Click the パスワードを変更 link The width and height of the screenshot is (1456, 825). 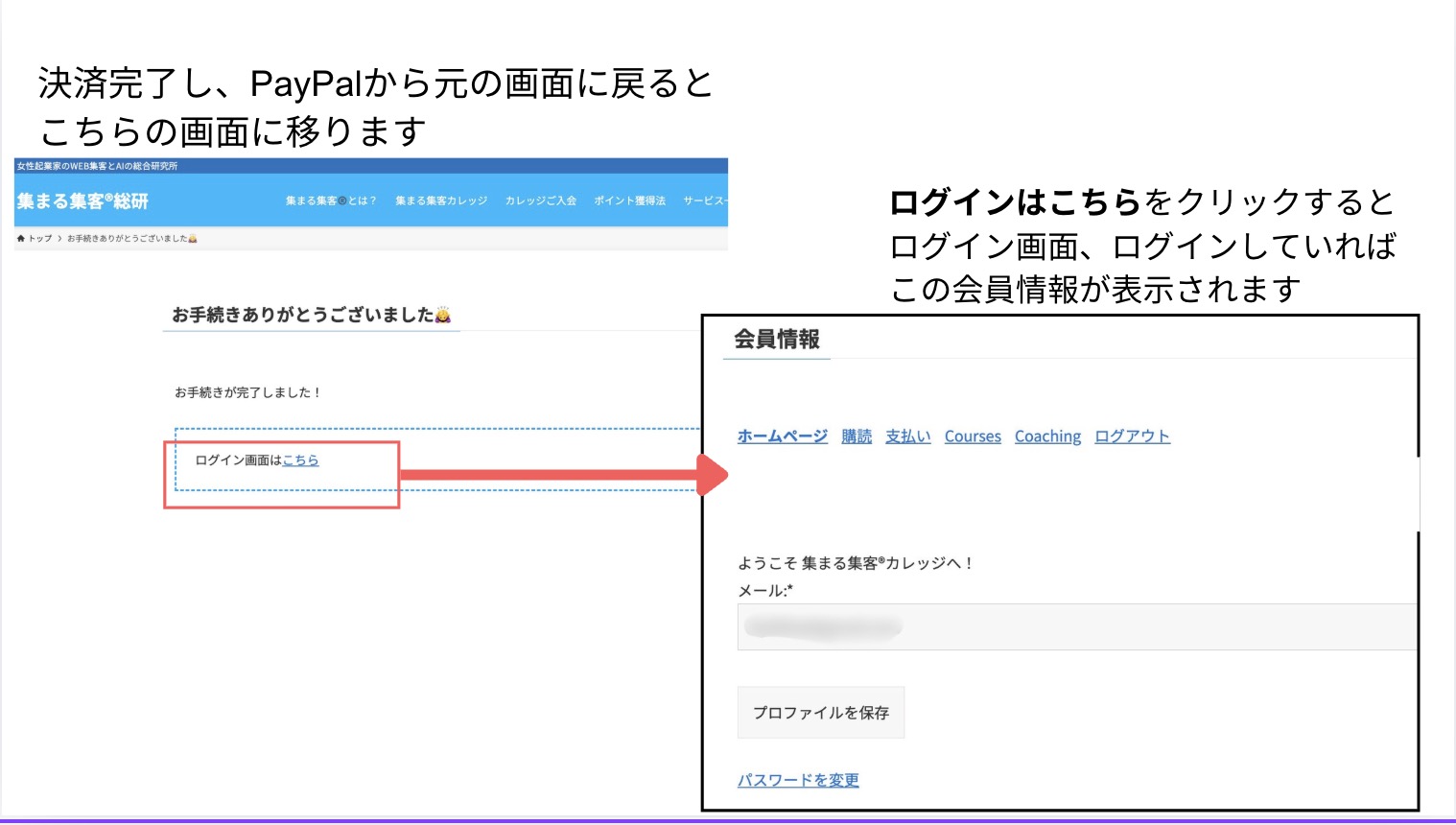point(798,780)
